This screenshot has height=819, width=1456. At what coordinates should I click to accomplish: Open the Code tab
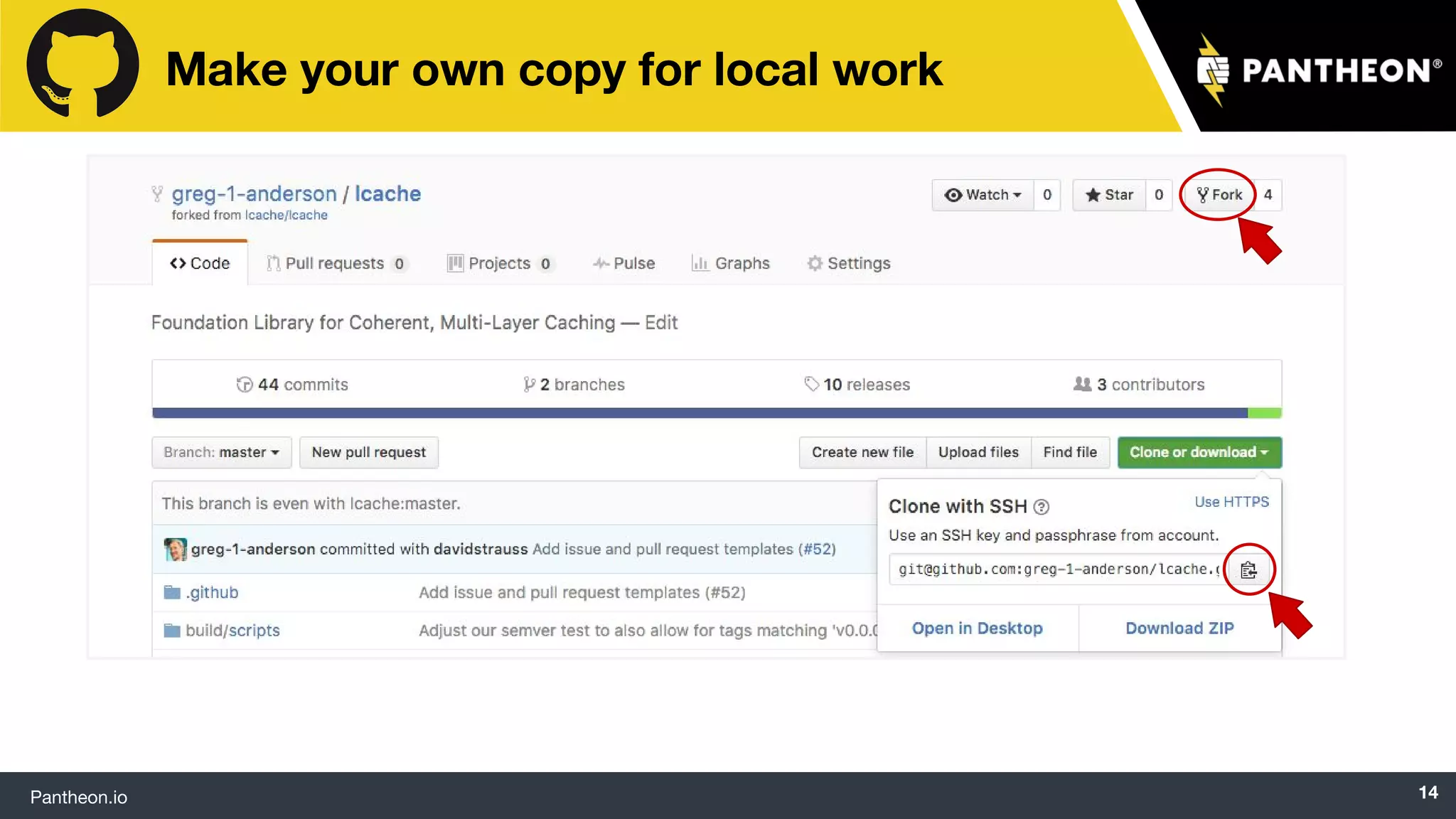(200, 263)
